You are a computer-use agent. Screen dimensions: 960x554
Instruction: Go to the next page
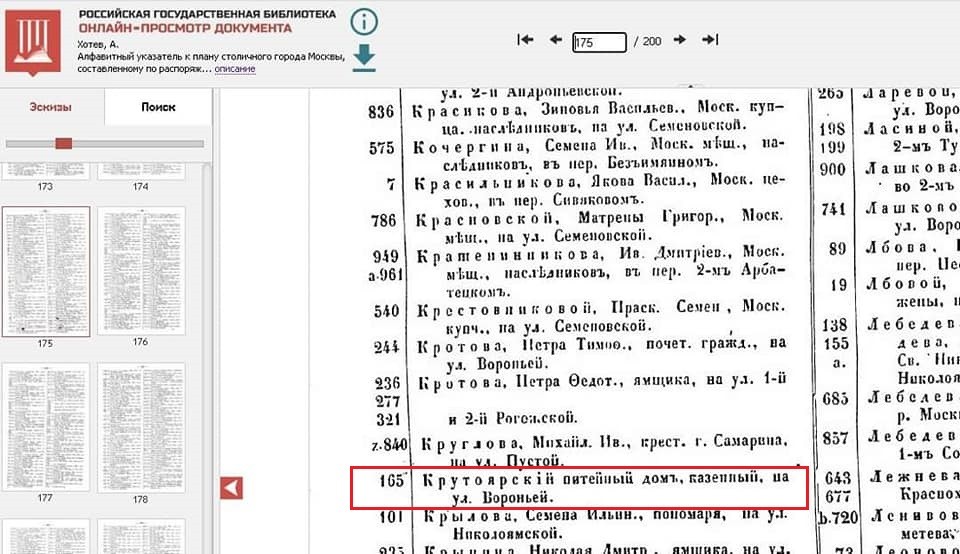(x=680, y=40)
